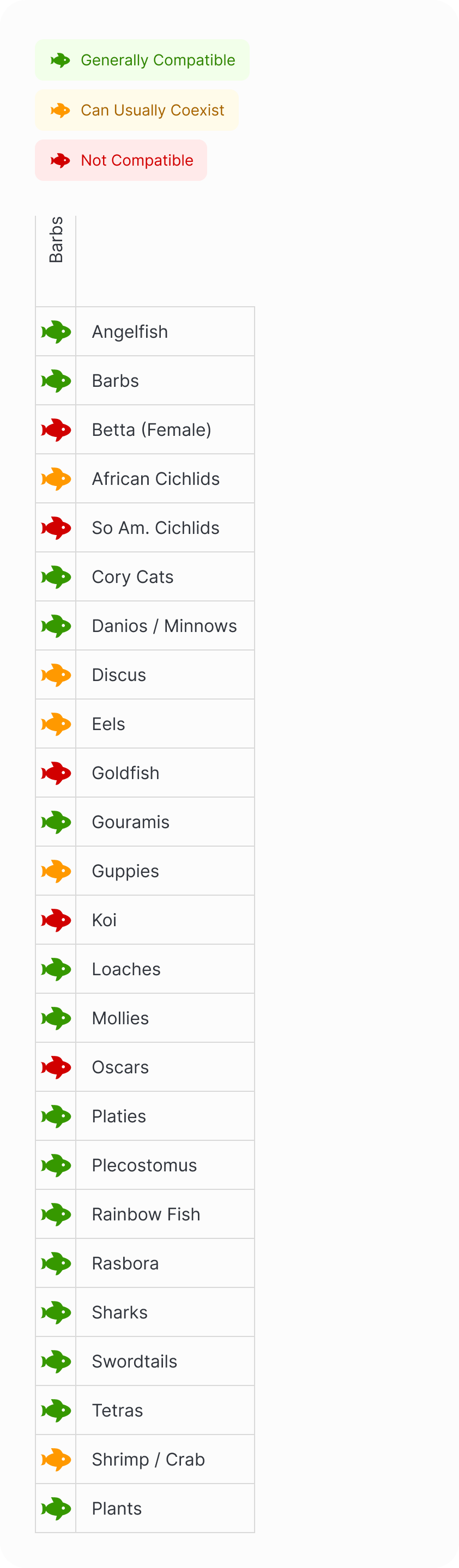The height and width of the screenshot is (1568, 459).
Task: Click the orange fish icon beside Shrimp / Crab
Action: point(56,1459)
